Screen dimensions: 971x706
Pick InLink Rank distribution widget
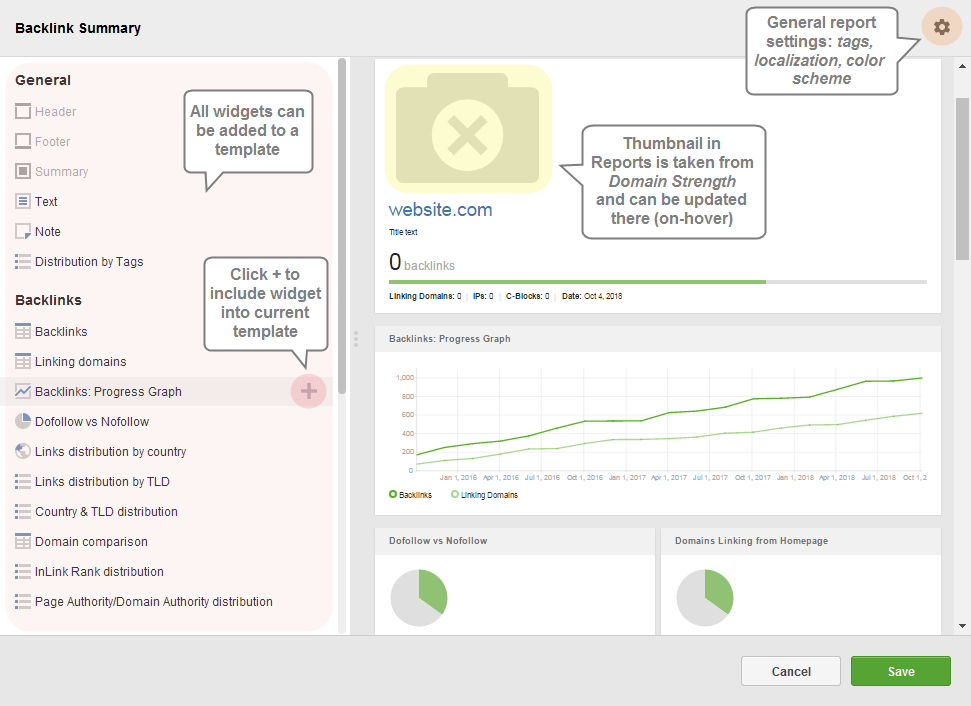point(99,572)
